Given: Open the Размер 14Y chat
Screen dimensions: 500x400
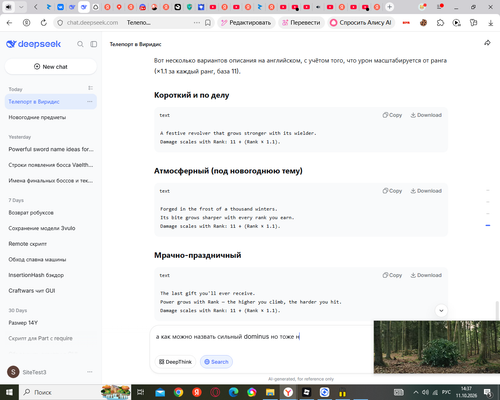Looking at the screenshot, I should [x=51, y=323].
